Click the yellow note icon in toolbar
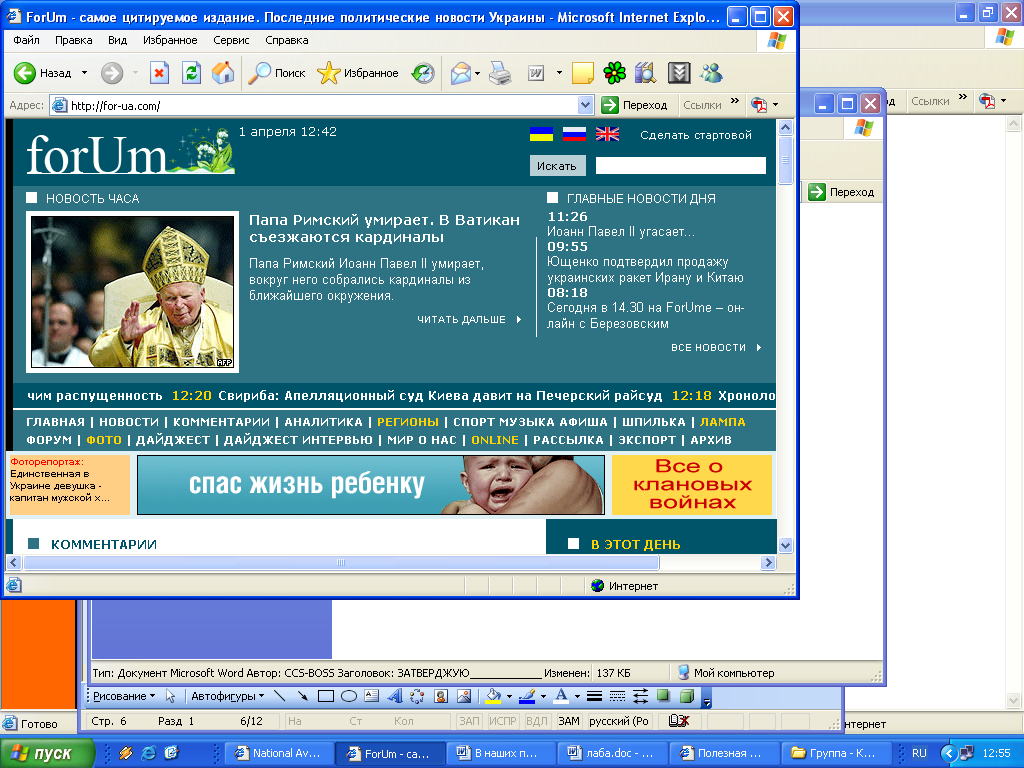The height and width of the screenshot is (768, 1024). point(582,73)
